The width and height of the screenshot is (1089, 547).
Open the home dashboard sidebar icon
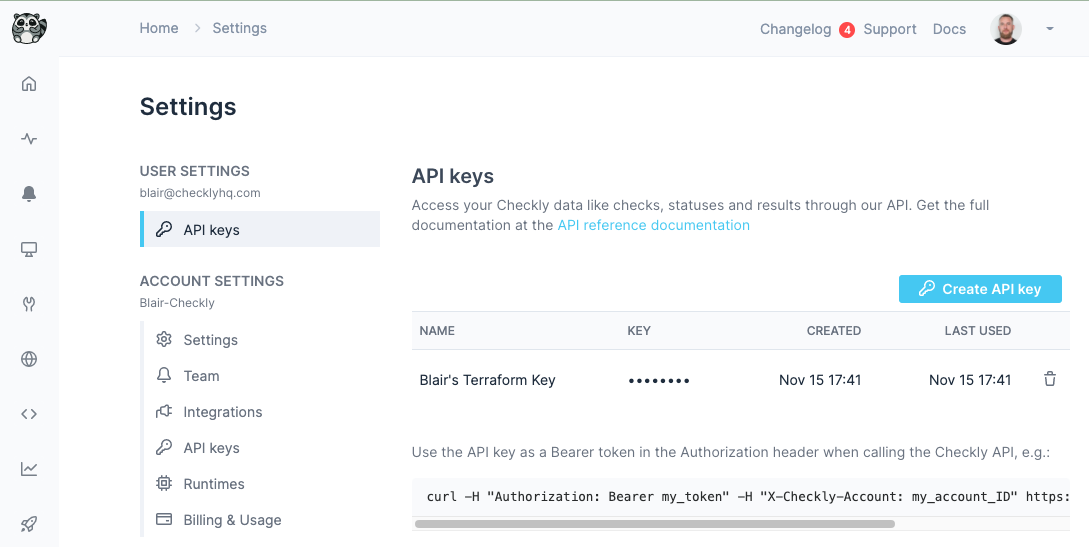pos(29,84)
